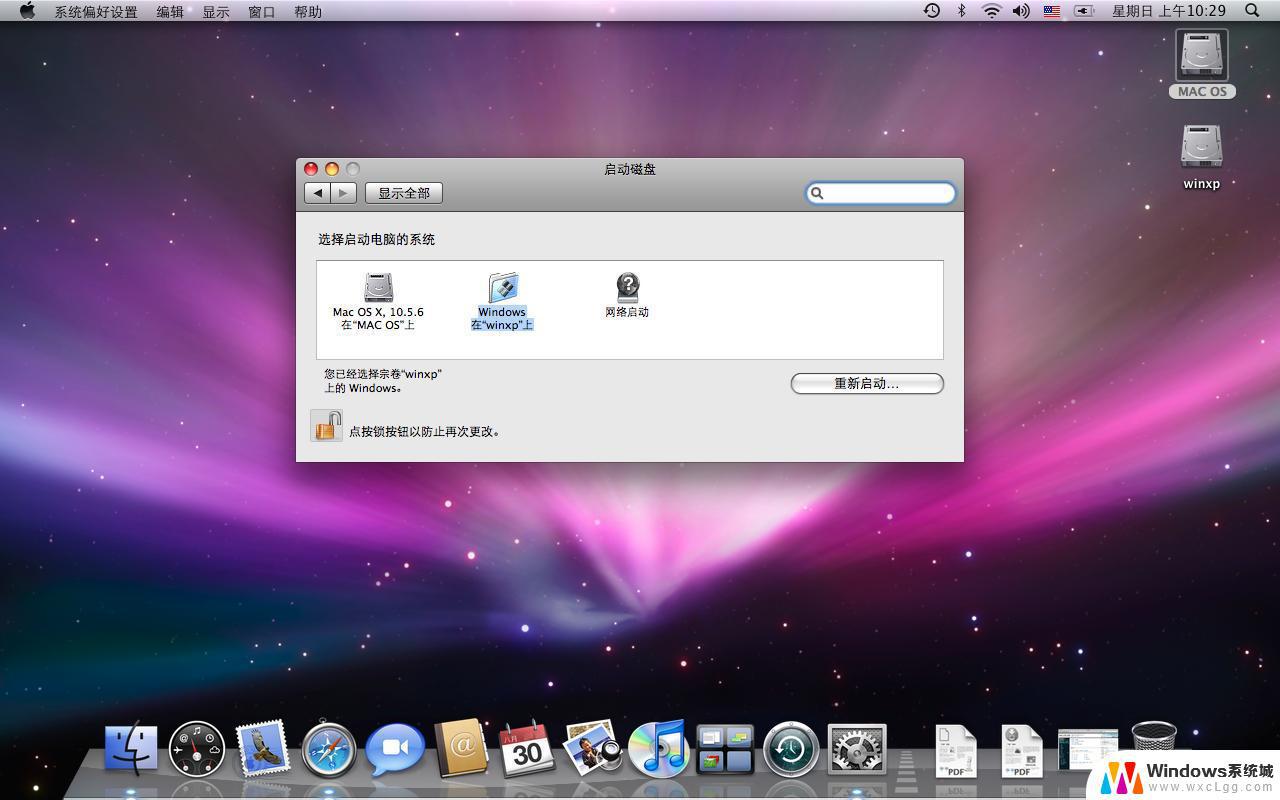Open the US flag input source menu
Viewport: 1280px width, 800px height.
[x=1052, y=11]
